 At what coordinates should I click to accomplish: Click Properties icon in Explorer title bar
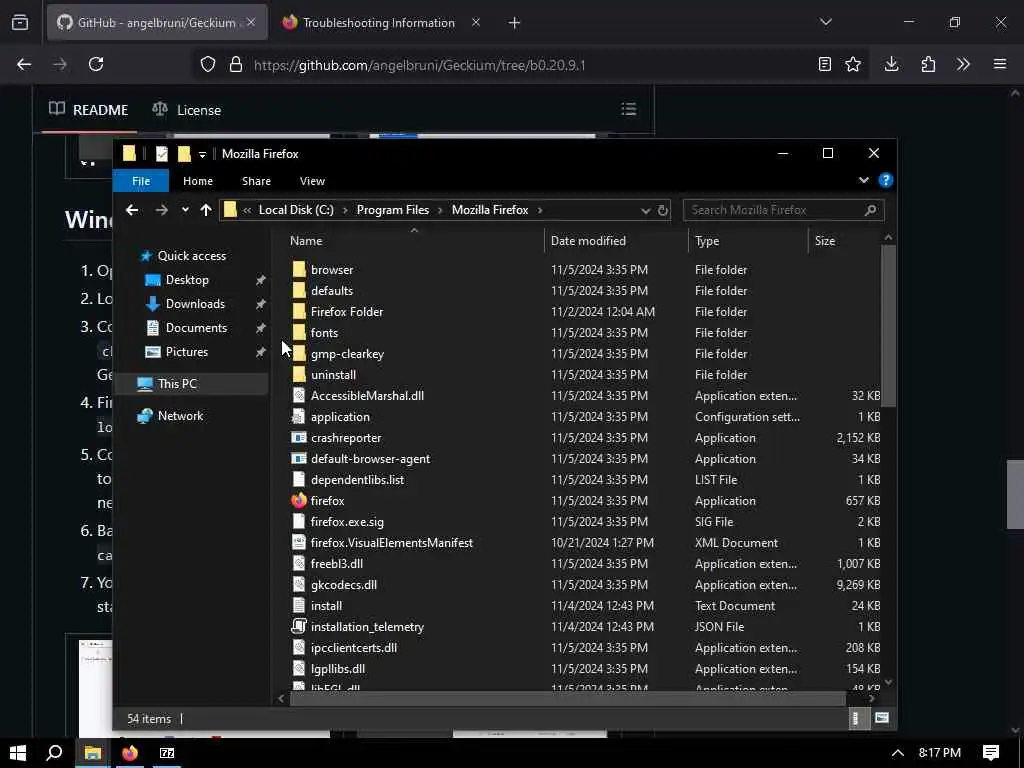tap(162, 153)
